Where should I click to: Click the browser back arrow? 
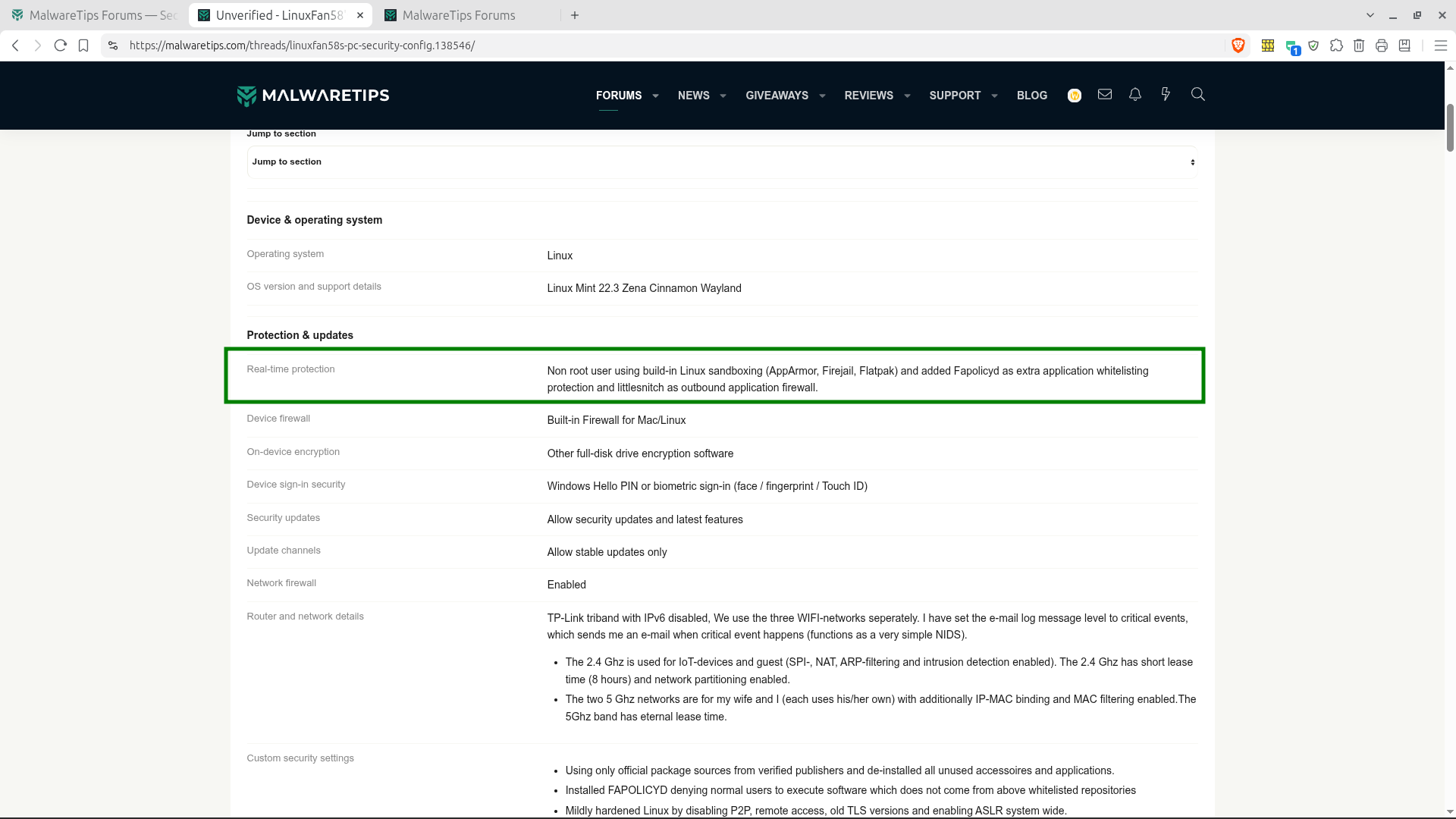tap(15, 45)
